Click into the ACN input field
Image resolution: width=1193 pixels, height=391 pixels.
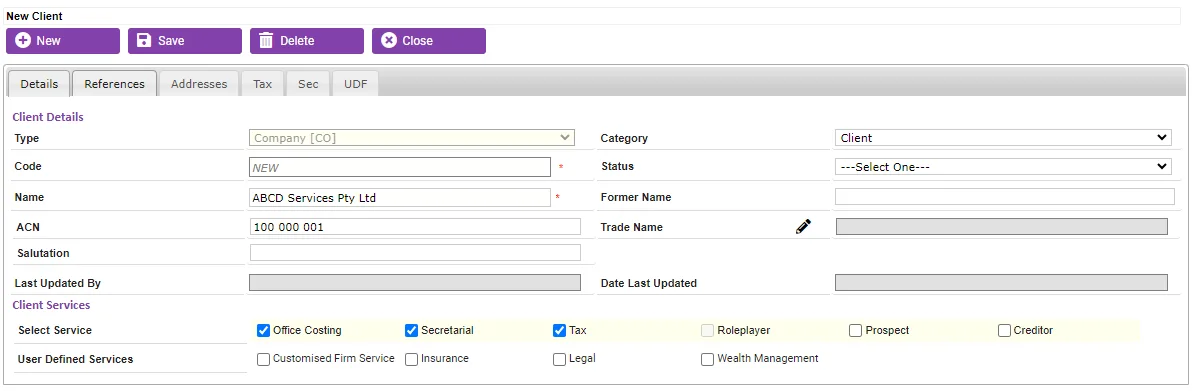415,227
